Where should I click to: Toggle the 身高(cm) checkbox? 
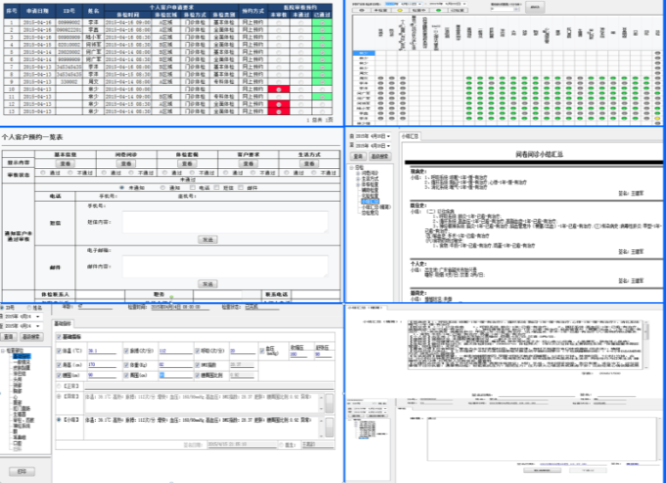pos(59,365)
